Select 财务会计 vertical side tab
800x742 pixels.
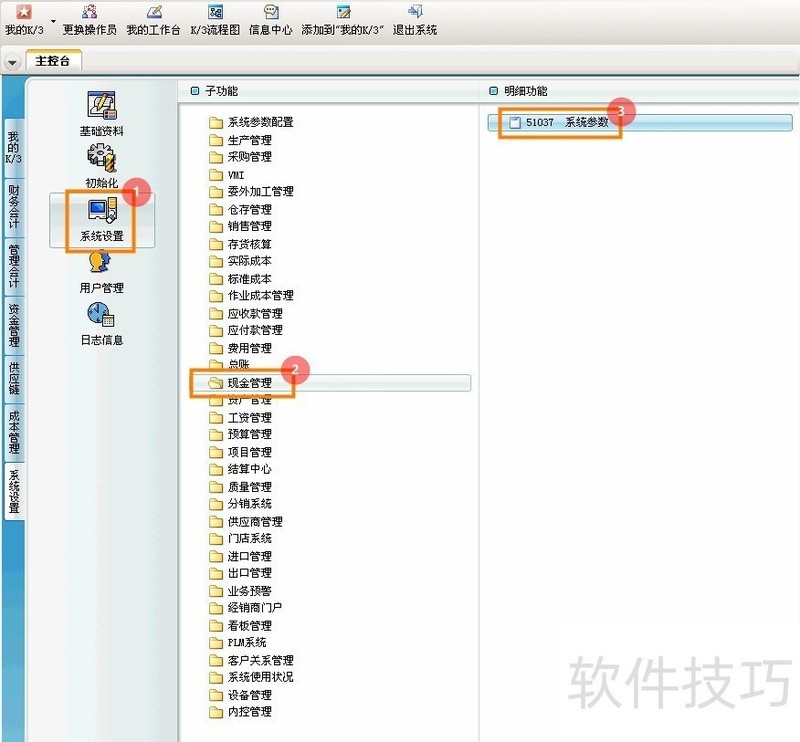click(13, 206)
